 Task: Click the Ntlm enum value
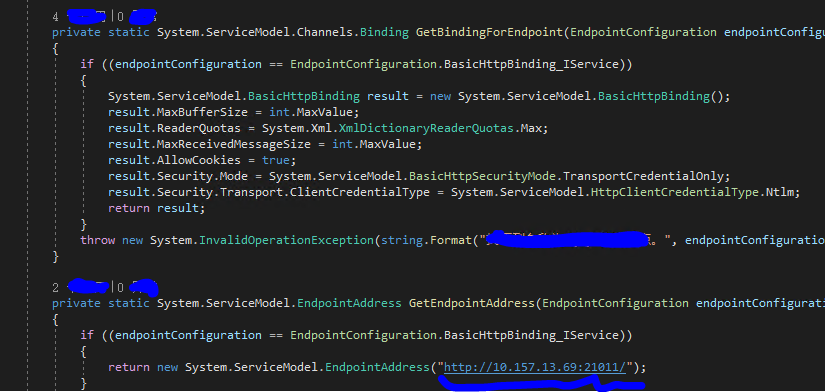[780, 192]
